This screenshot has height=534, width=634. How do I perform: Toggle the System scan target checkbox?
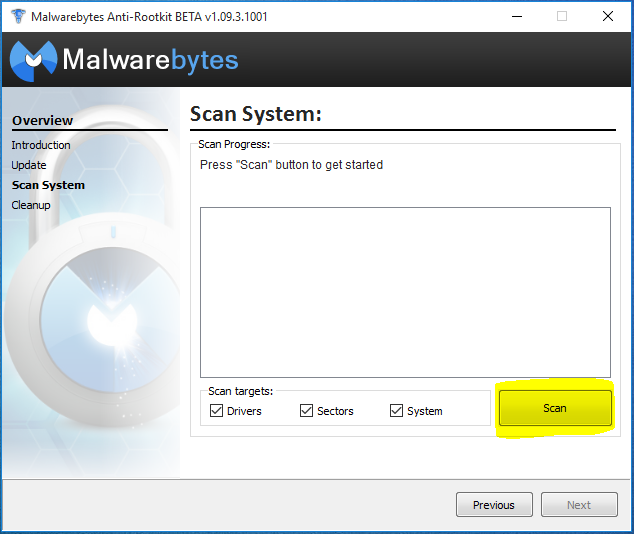(396, 411)
